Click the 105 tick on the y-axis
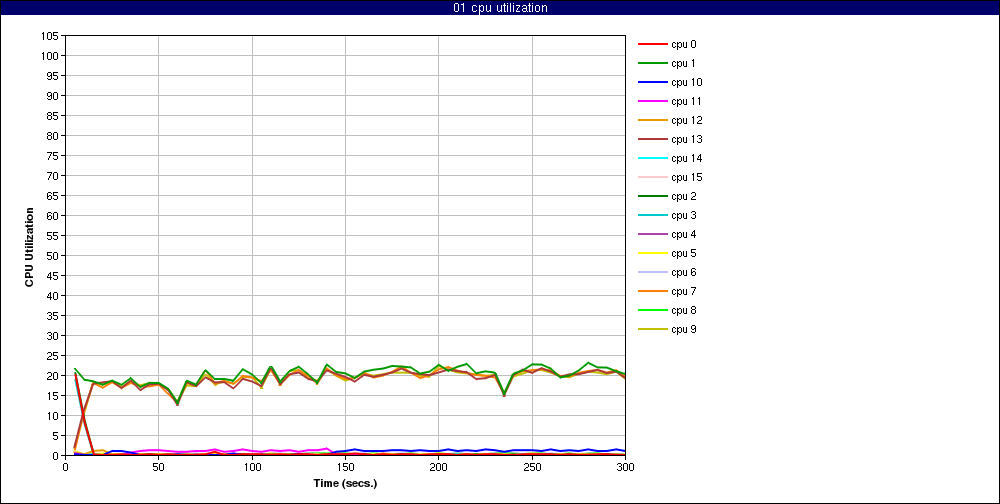Viewport: 1000px width, 504px height. coord(51,36)
